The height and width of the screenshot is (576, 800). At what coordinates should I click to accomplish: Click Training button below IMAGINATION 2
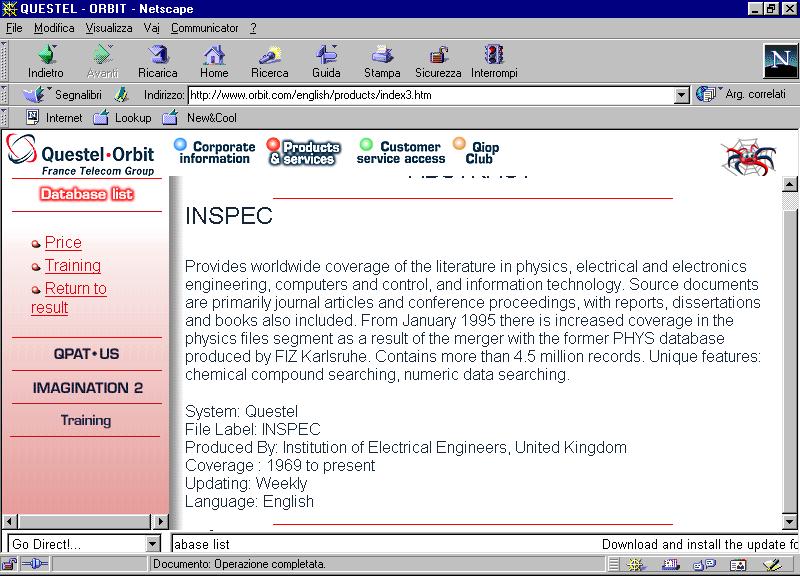click(x=86, y=420)
